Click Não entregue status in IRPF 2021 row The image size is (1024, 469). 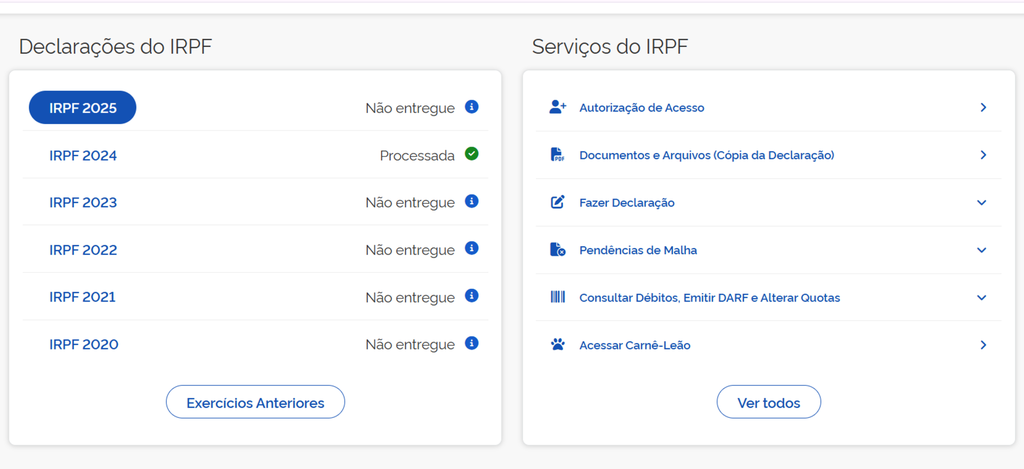[x=410, y=297]
